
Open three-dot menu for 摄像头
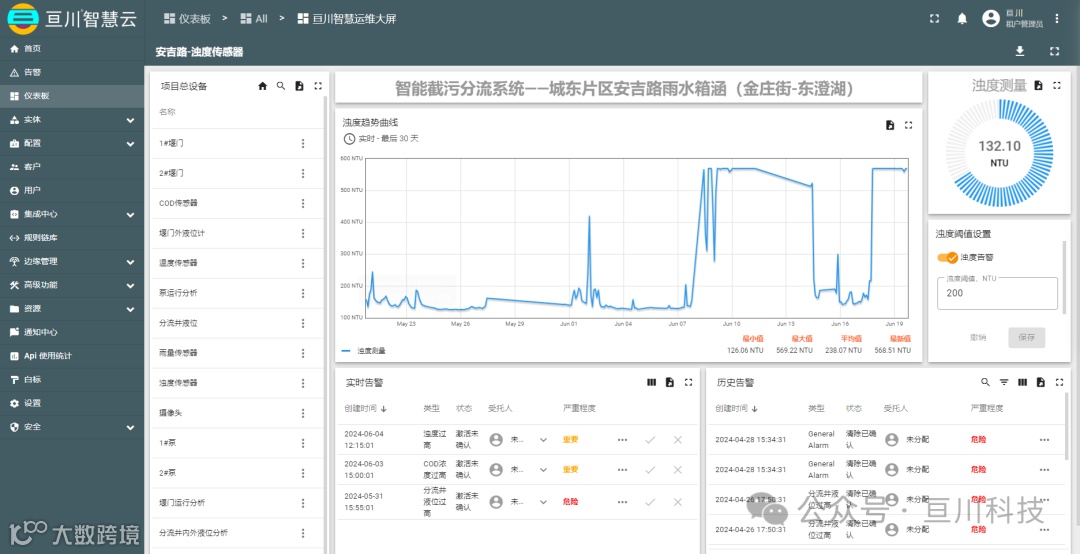[x=302, y=413]
